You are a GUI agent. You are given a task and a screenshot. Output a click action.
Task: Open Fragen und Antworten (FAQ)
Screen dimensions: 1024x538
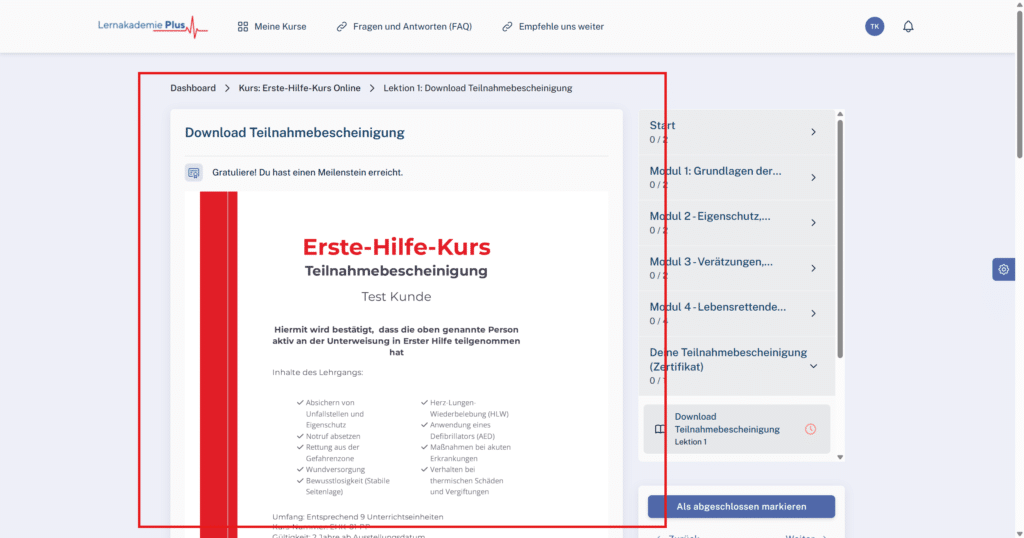pyautogui.click(x=412, y=27)
